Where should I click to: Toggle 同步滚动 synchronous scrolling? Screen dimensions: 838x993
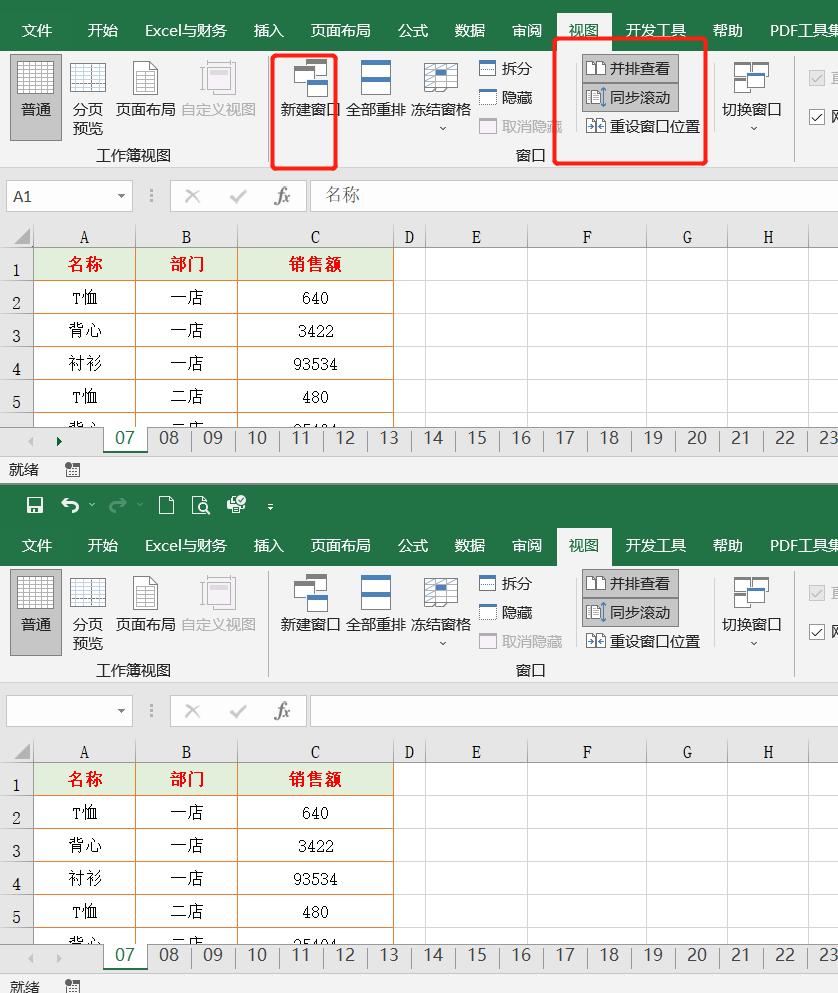pos(629,98)
